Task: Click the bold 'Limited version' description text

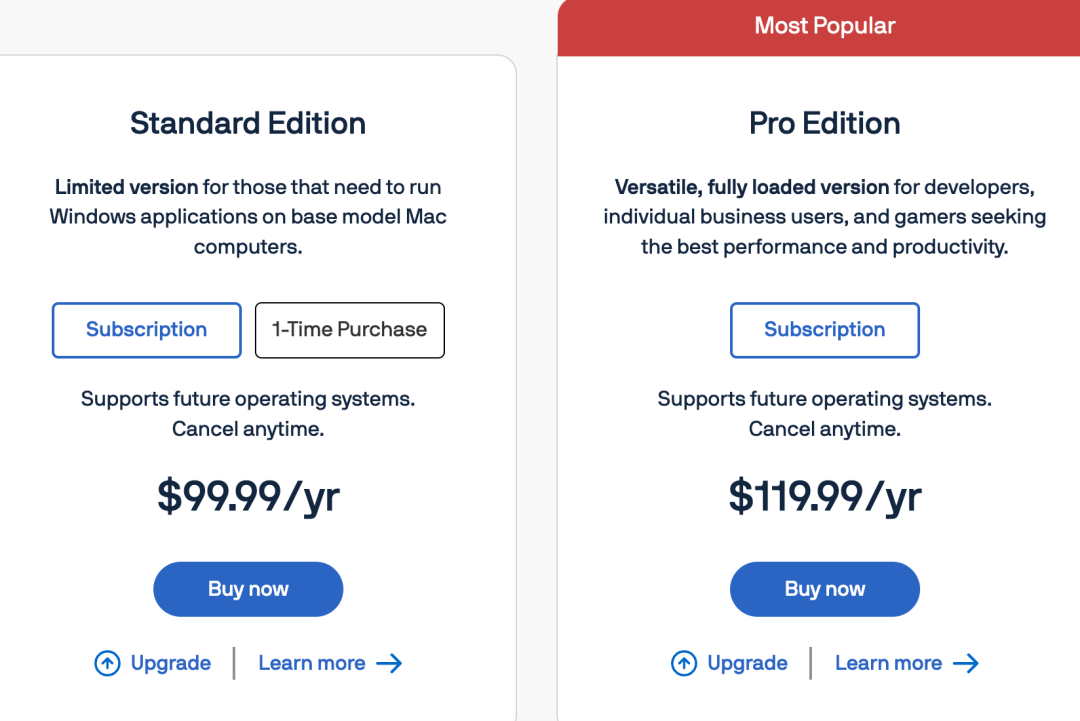Action: click(126, 187)
